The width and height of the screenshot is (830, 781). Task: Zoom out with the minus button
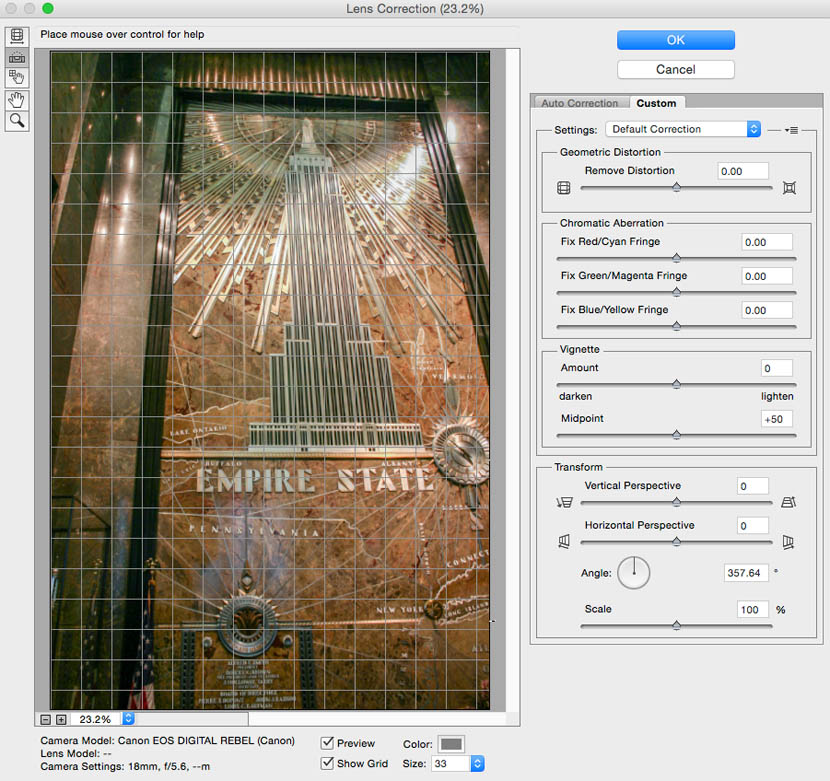(46, 719)
